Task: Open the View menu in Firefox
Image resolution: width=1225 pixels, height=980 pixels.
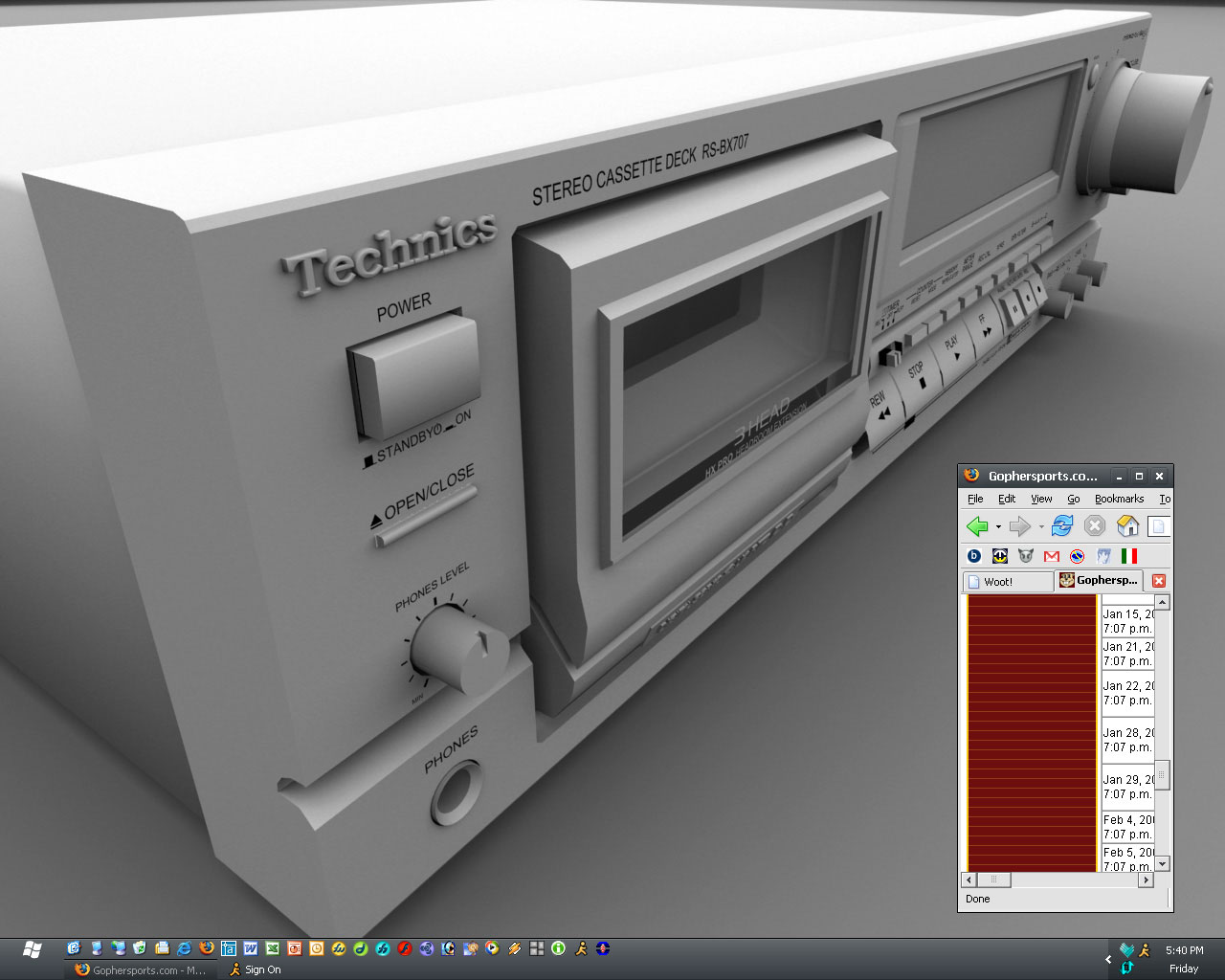Action: [x=1041, y=499]
